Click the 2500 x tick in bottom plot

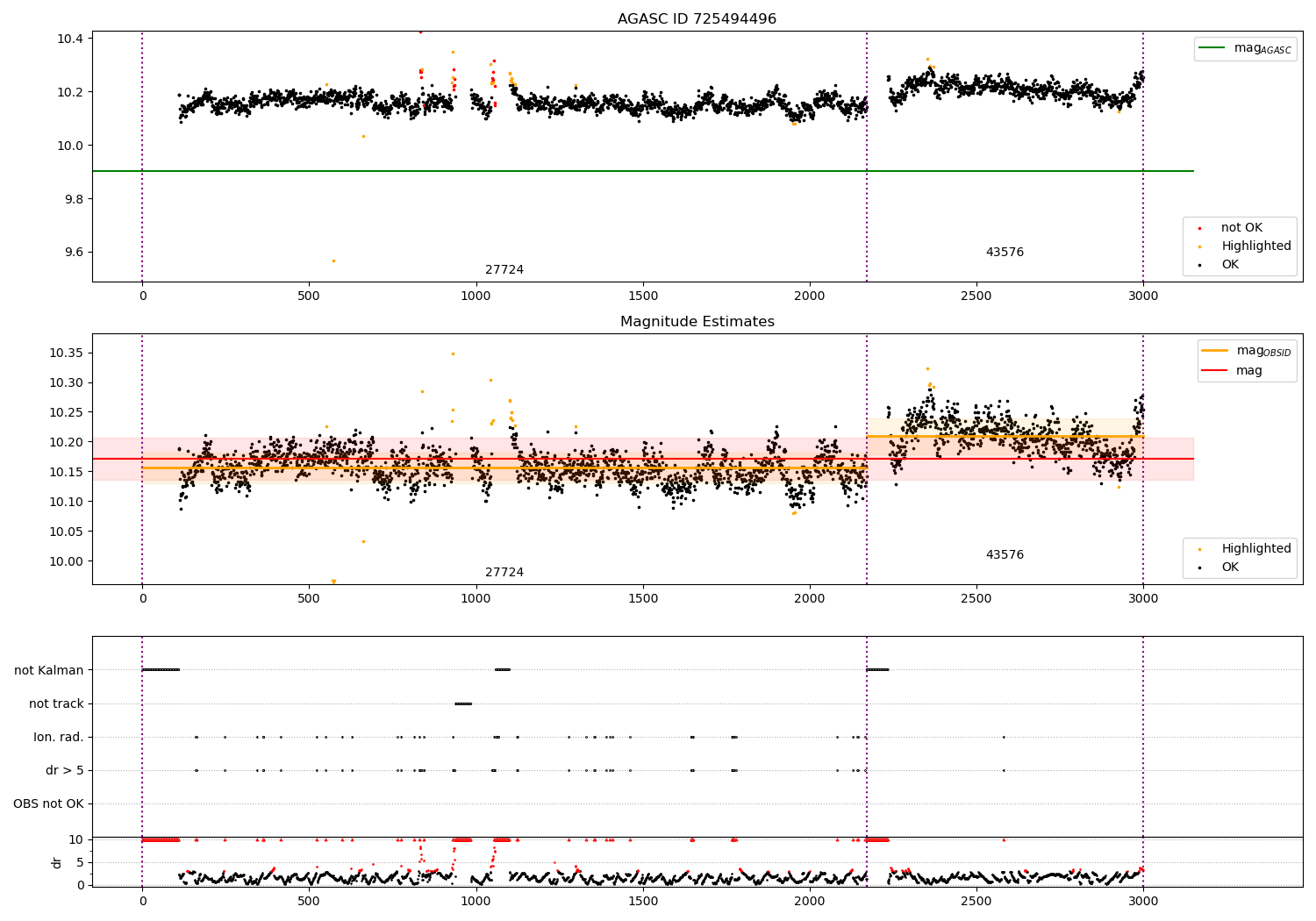[x=976, y=902]
